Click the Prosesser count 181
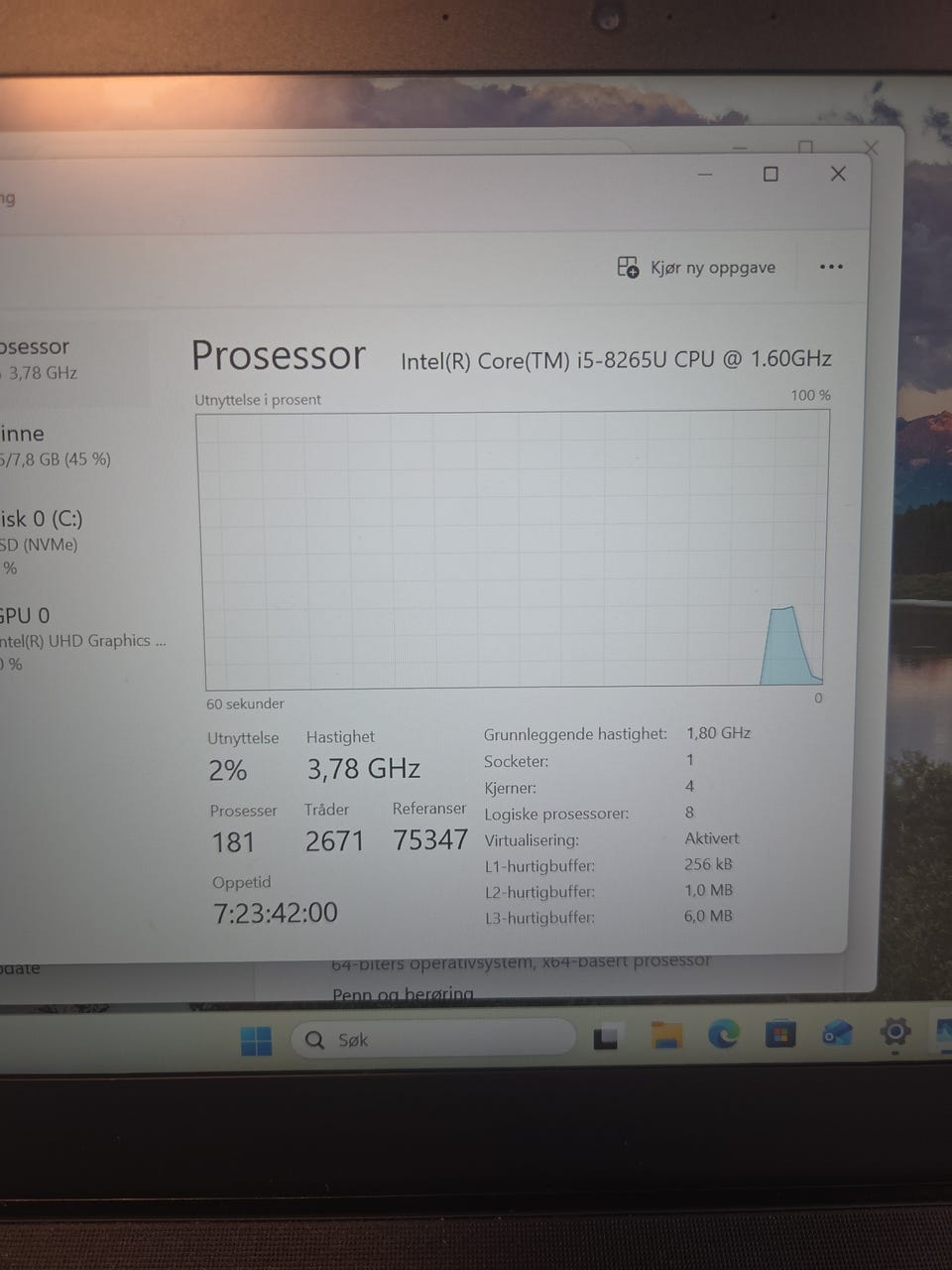Image resolution: width=952 pixels, height=1270 pixels. (x=234, y=842)
